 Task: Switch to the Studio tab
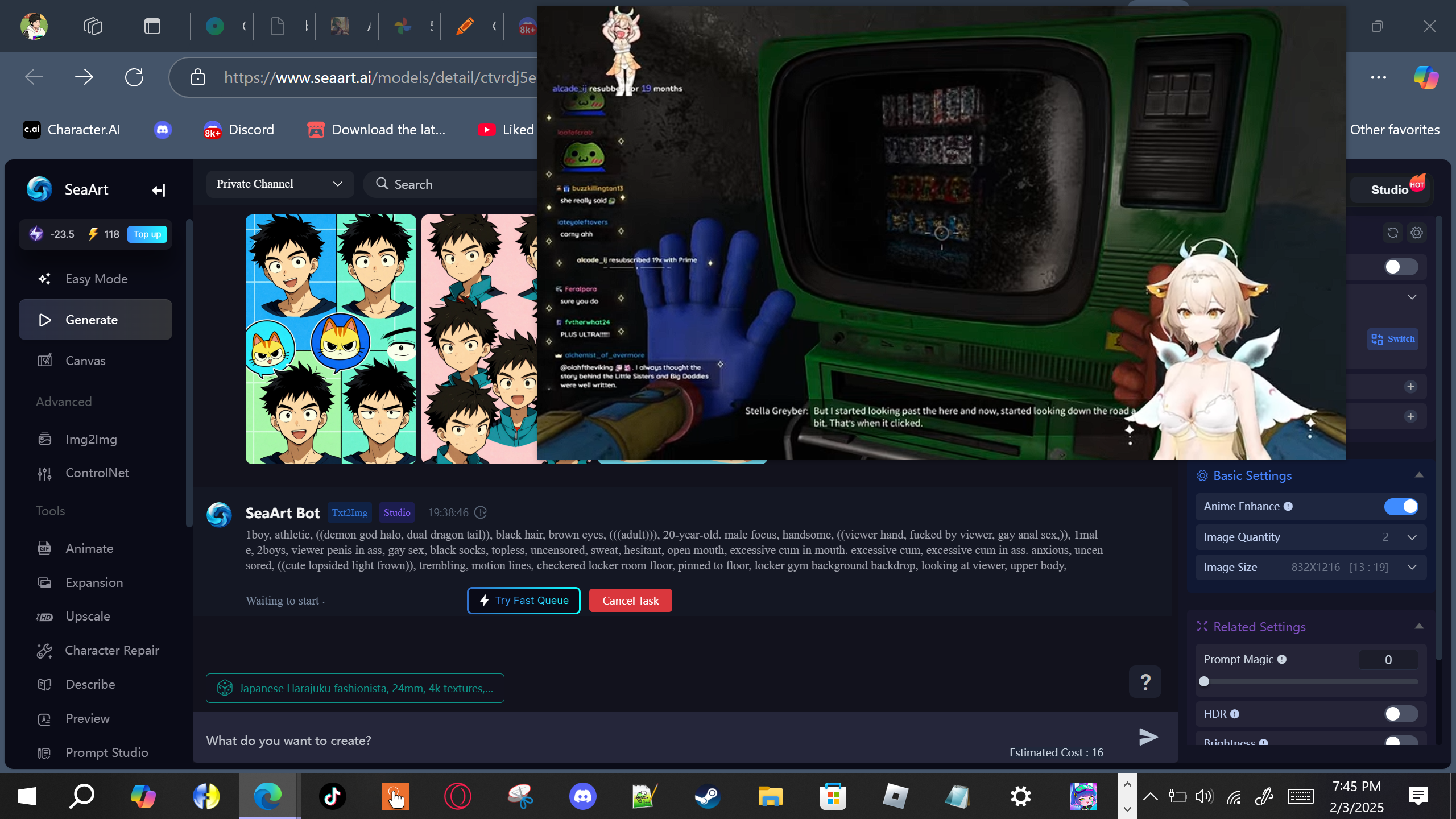click(x=1390, y=190)
